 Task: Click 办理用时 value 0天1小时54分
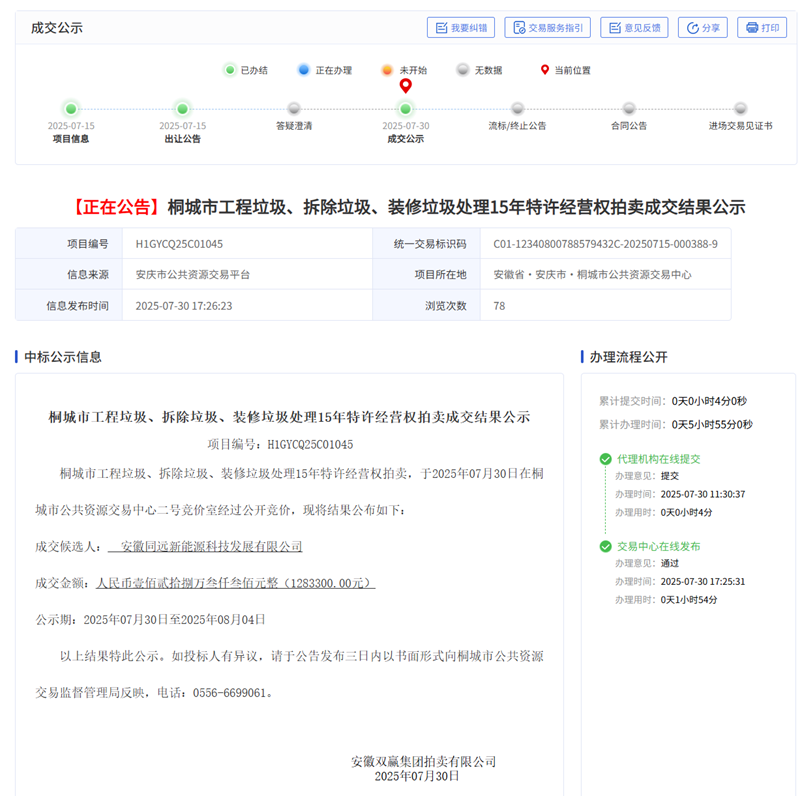(688, 600)
